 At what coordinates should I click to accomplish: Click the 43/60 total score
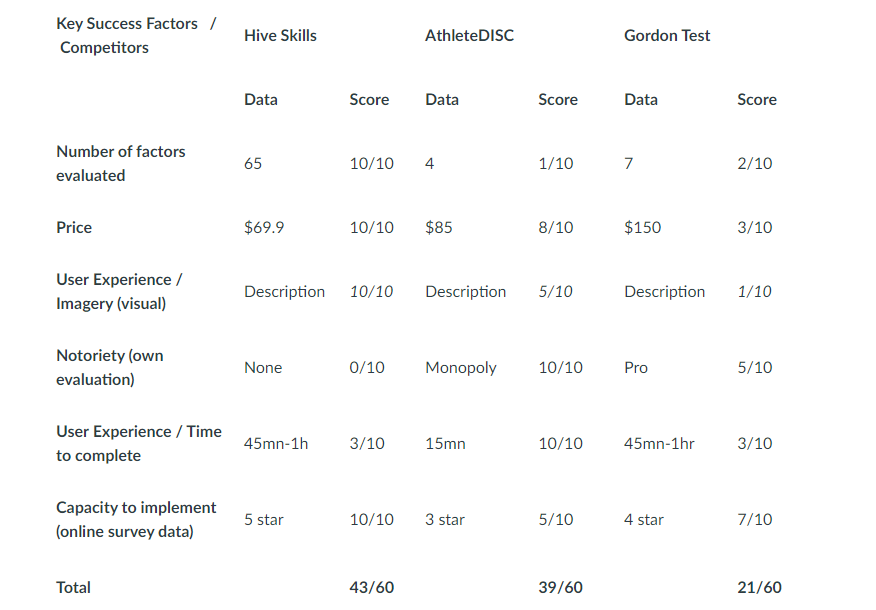click(x=371, y=588)
